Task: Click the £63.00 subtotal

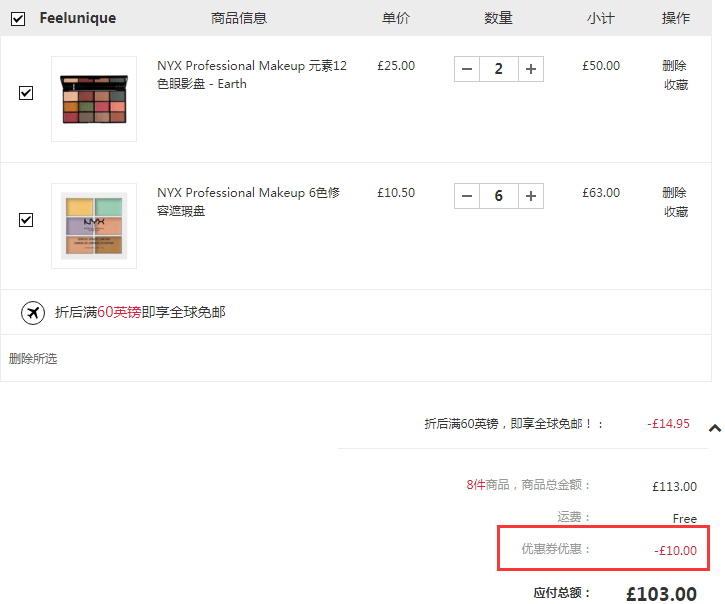Action: [x=601, y=192]
